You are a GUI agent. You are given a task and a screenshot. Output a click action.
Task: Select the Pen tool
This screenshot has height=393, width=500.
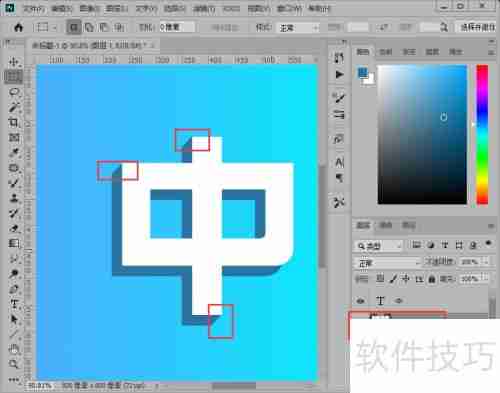14,289
